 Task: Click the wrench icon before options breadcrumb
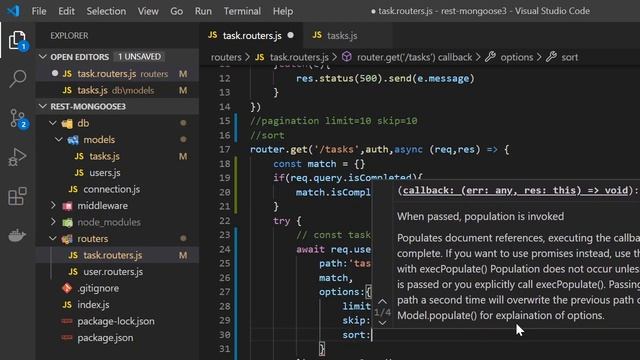pos(490,57)
